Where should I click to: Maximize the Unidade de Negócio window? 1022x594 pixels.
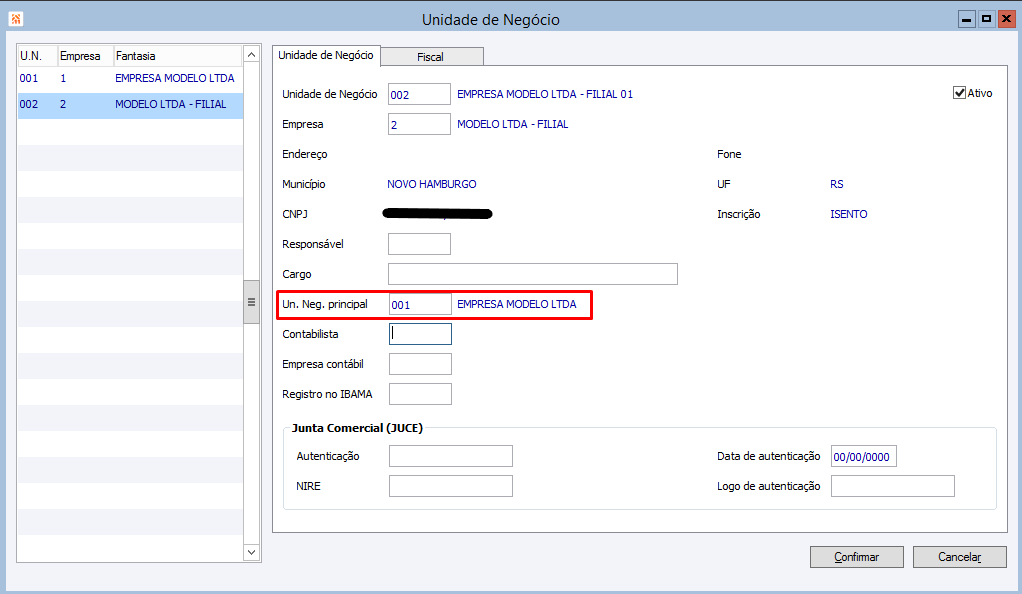click(987, 19)
